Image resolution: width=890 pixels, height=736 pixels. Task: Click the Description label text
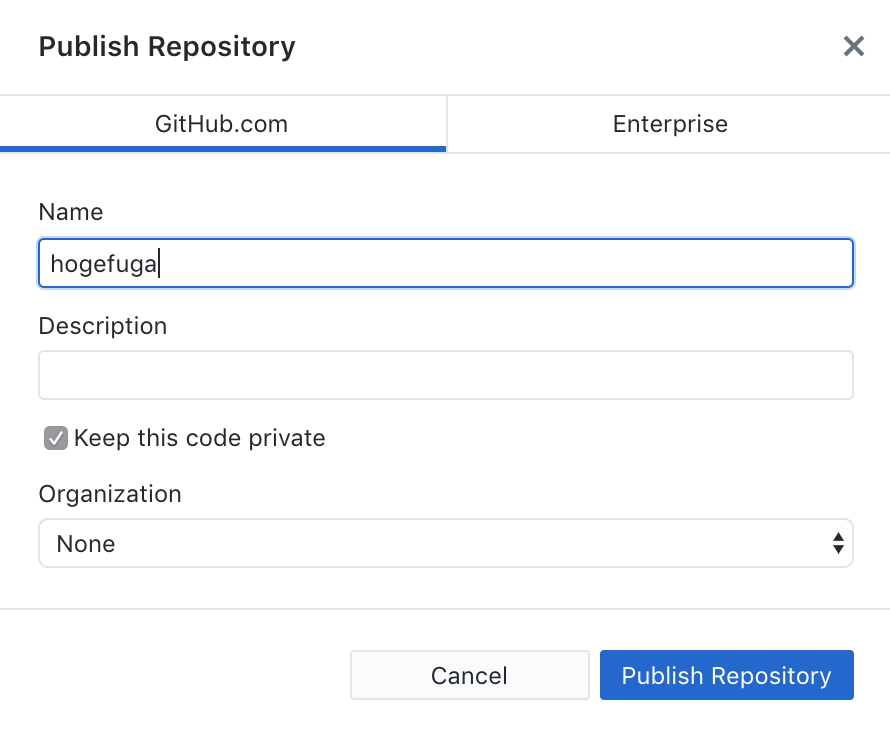[102, 326]
